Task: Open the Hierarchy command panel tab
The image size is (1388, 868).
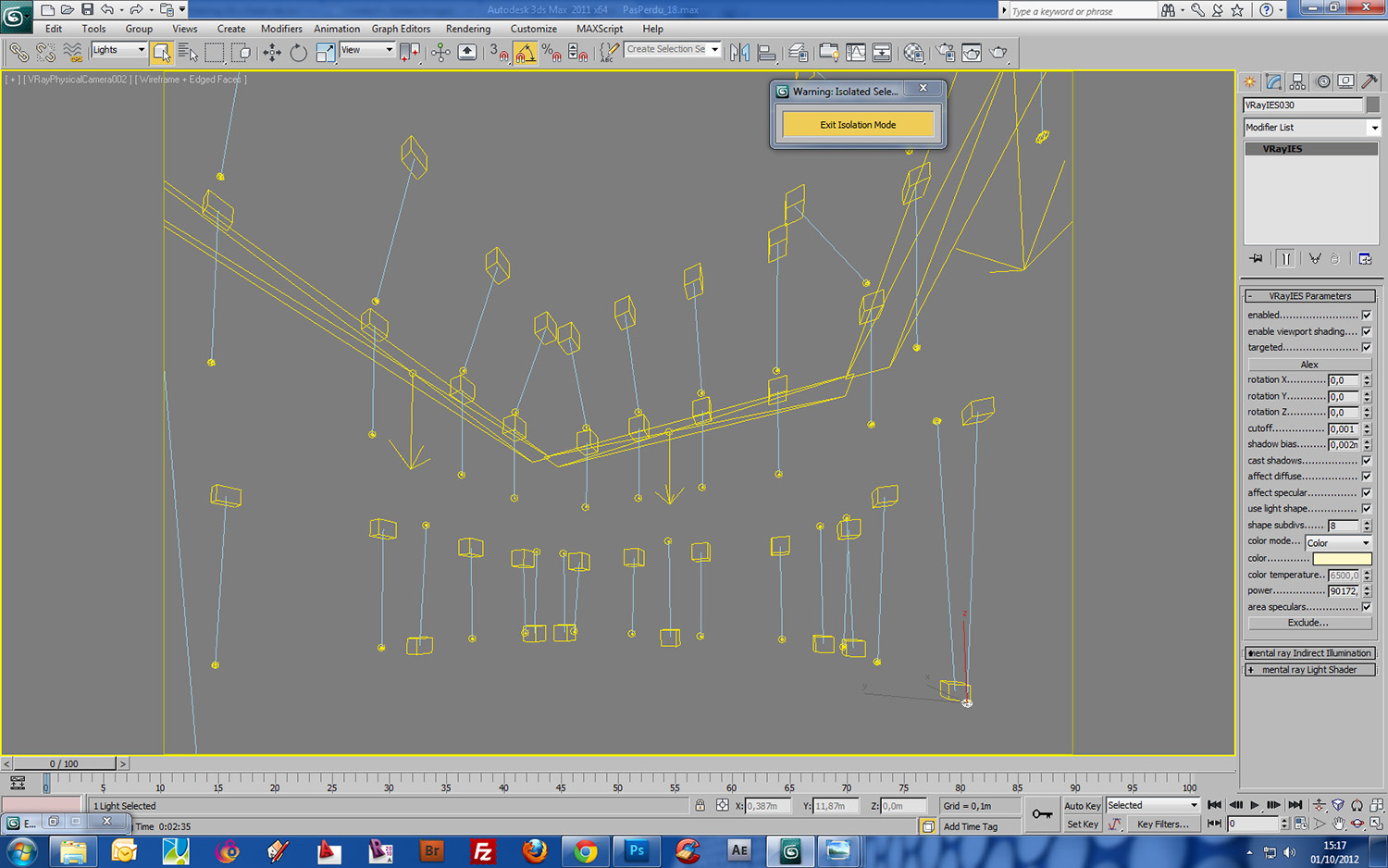Action: (x=1298, y=82)
